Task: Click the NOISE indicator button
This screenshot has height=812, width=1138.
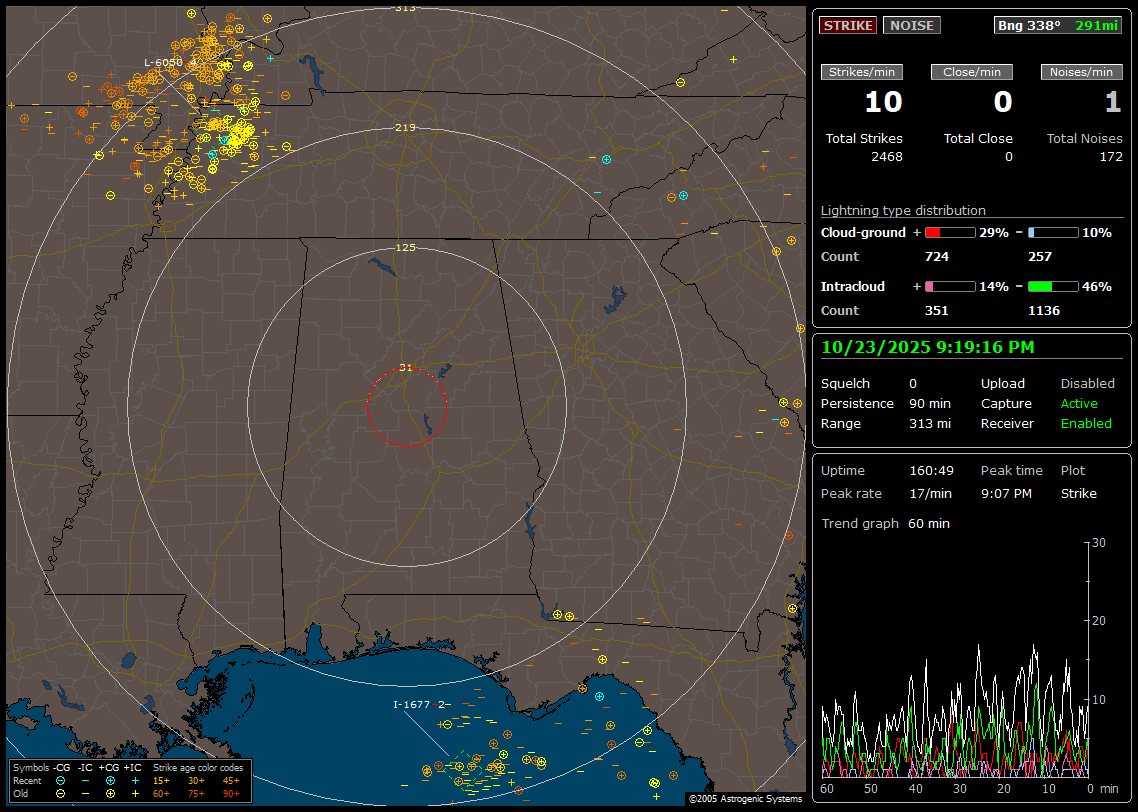Action: click(x=911, y=25)
